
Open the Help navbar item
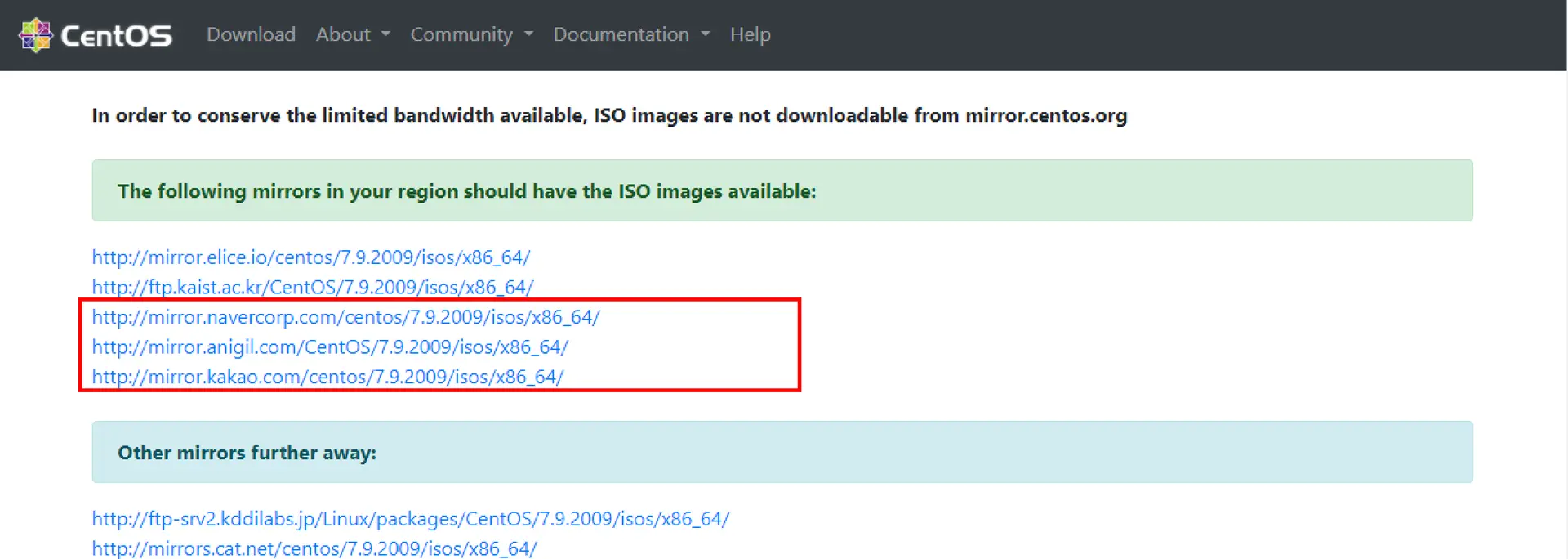coord(750,34)
